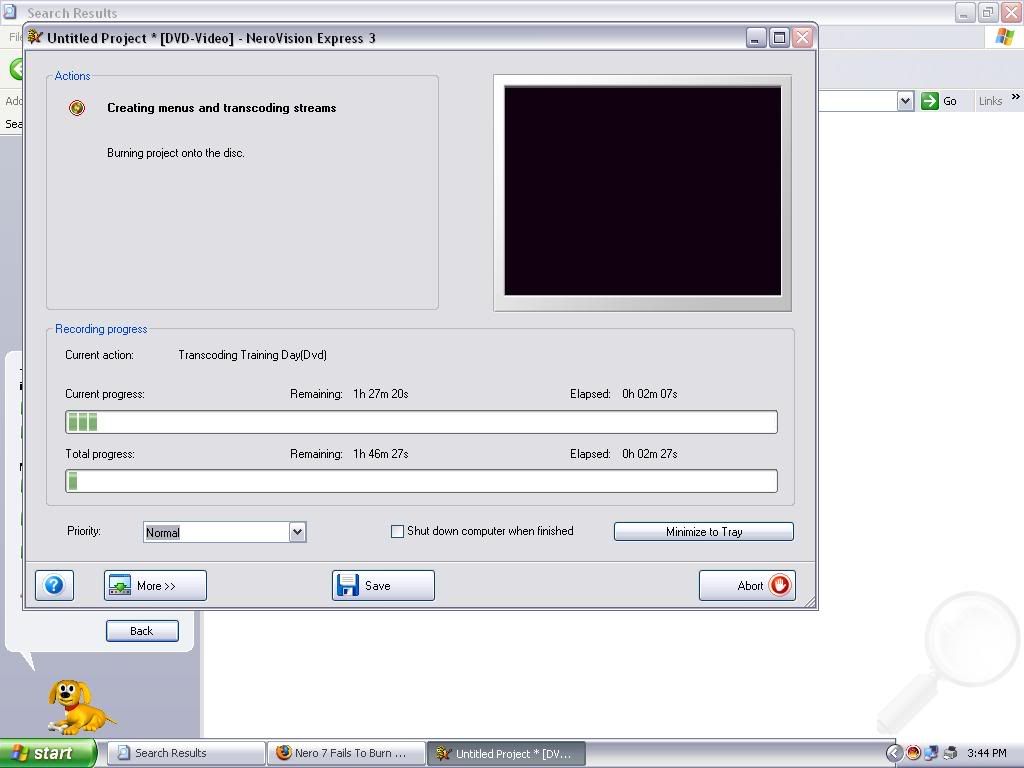Click the Back button in Search Results
Screen dimensions: 1024x768
click(142, 631)
